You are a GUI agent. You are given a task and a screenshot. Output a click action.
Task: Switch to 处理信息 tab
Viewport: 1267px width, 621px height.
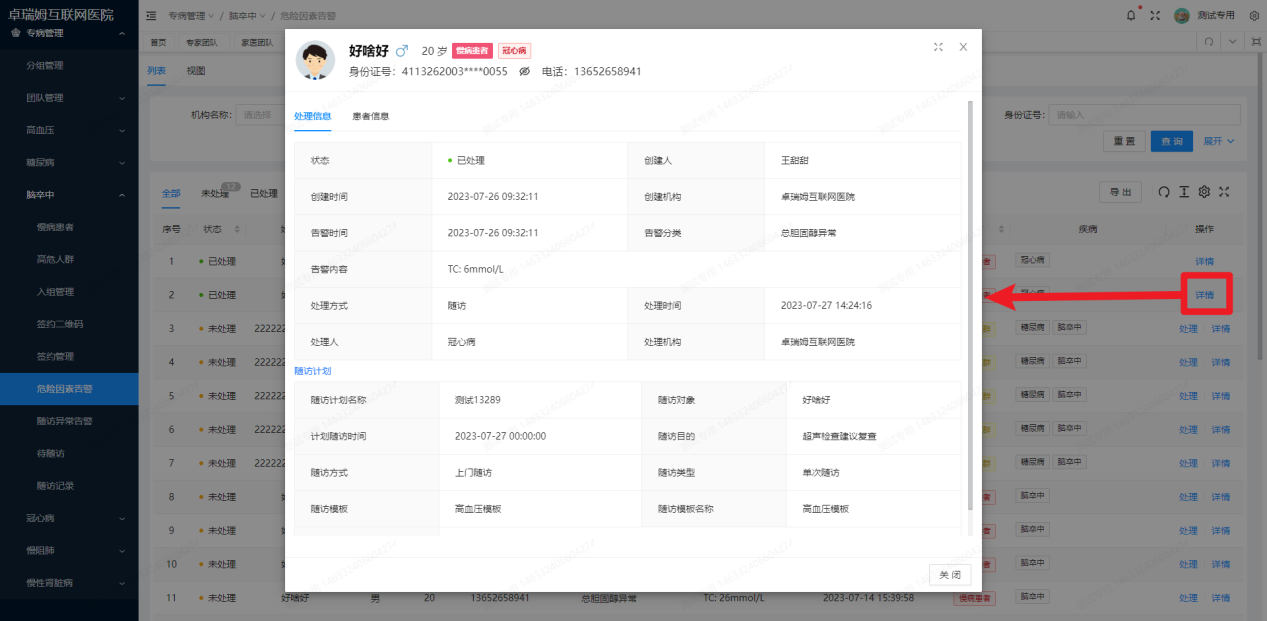pos(313,116)
